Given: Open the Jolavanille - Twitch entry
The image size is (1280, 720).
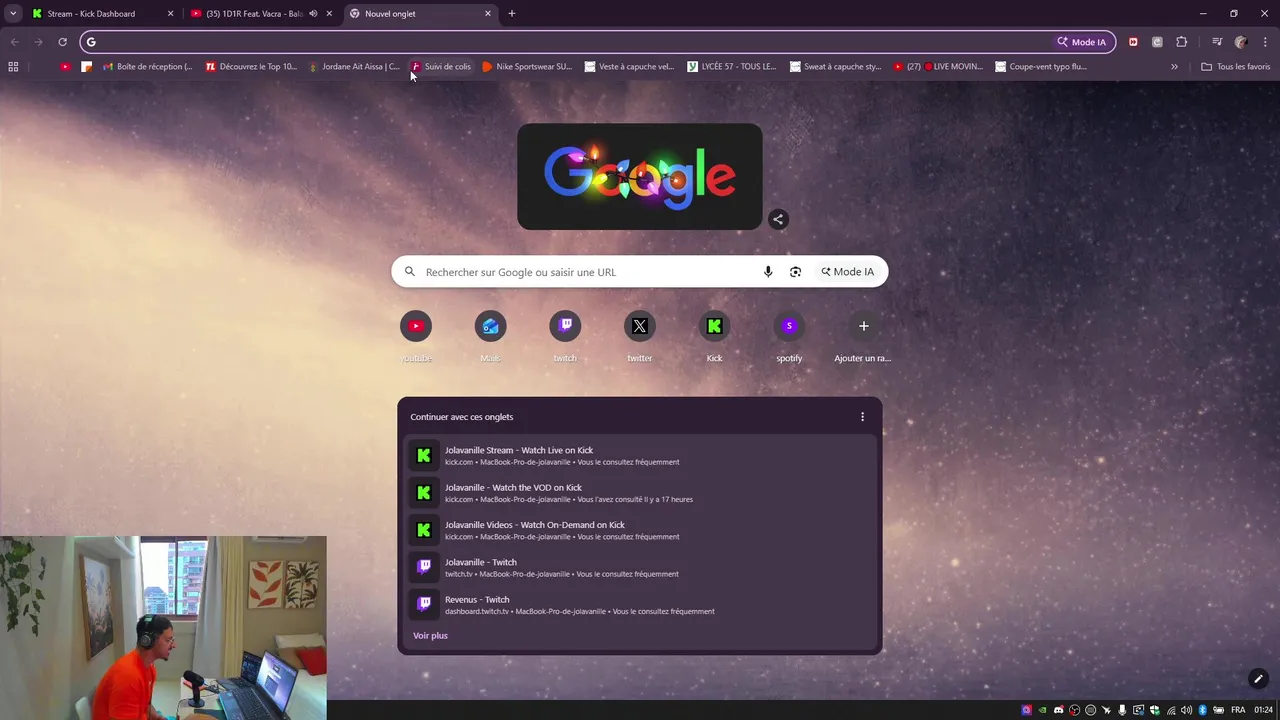Looking at the screenshot, I should tap(640, 568).
